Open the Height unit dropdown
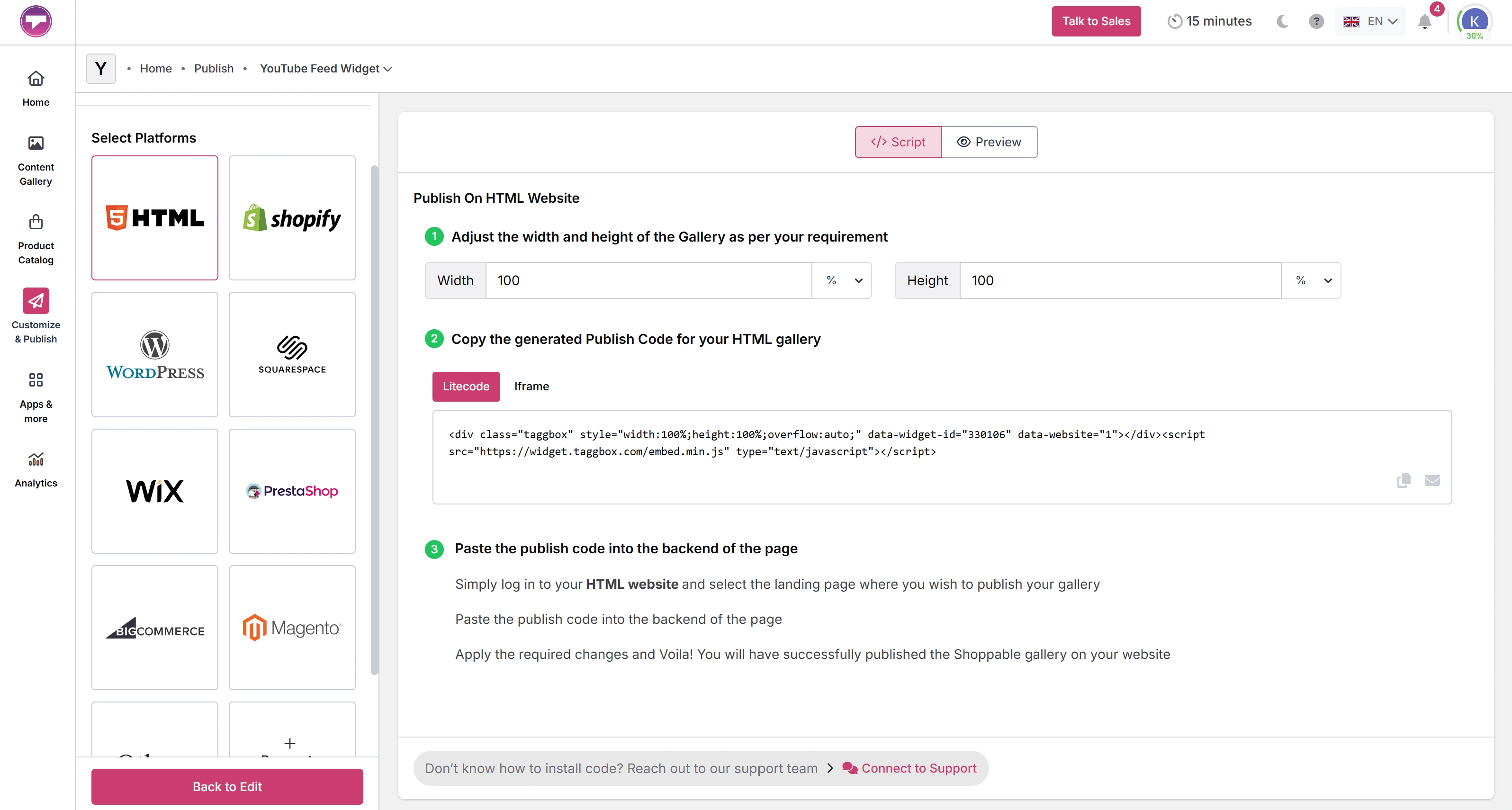Viewport: 1512px width, 810px height. tap(1311, 280)
